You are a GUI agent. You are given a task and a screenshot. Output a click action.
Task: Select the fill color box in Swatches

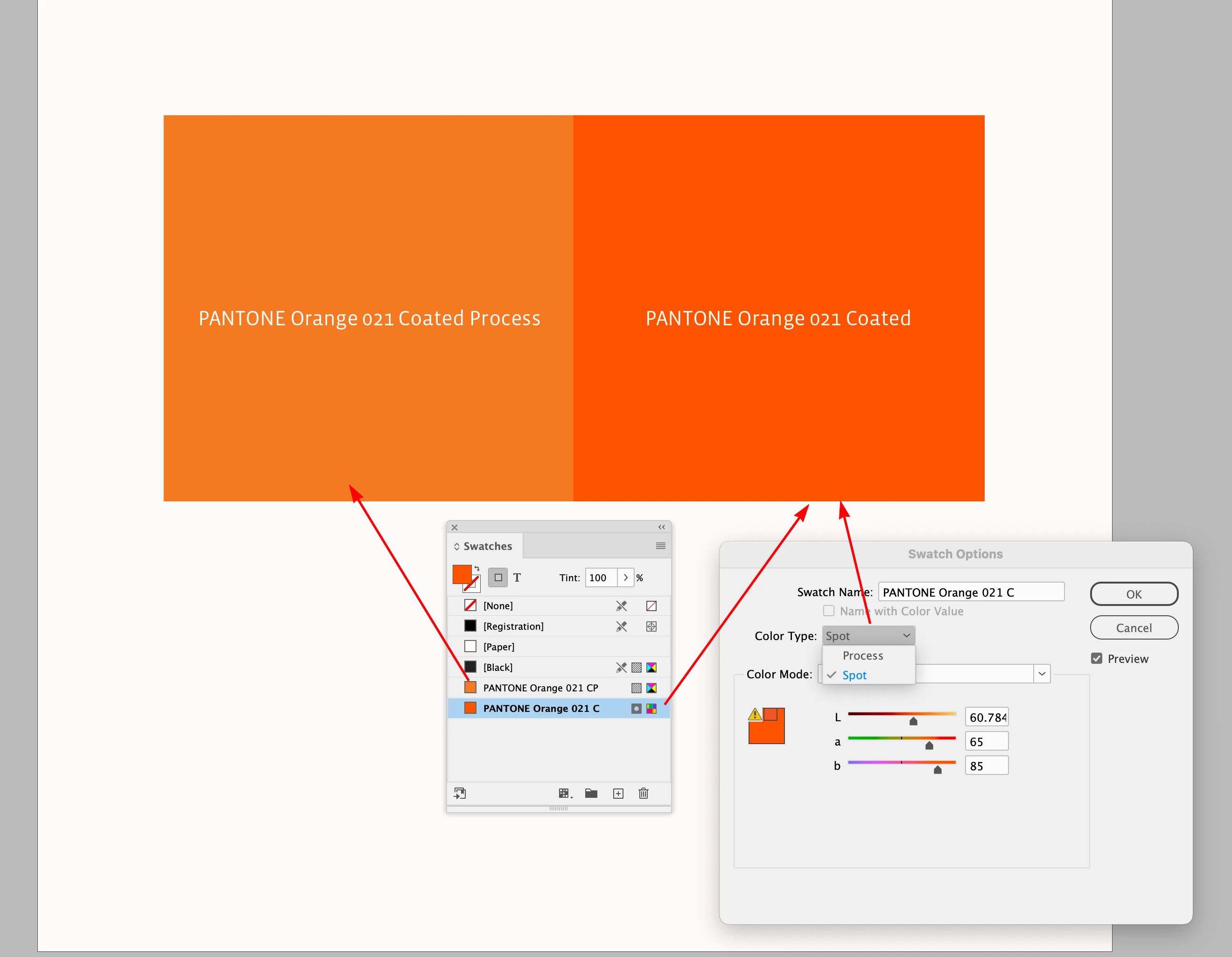462,574
